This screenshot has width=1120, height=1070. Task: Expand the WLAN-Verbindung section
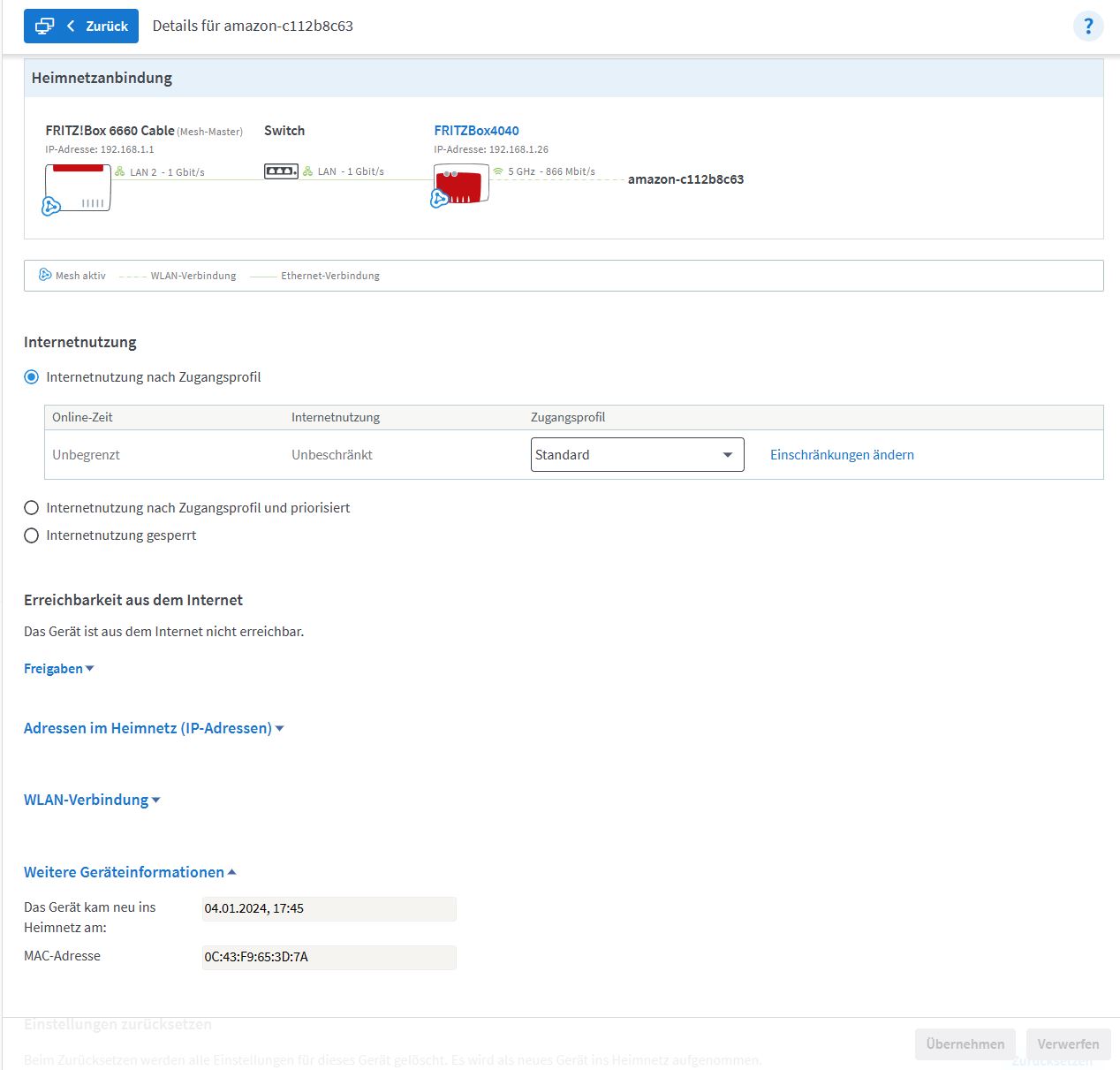click(x=92, y=800)
